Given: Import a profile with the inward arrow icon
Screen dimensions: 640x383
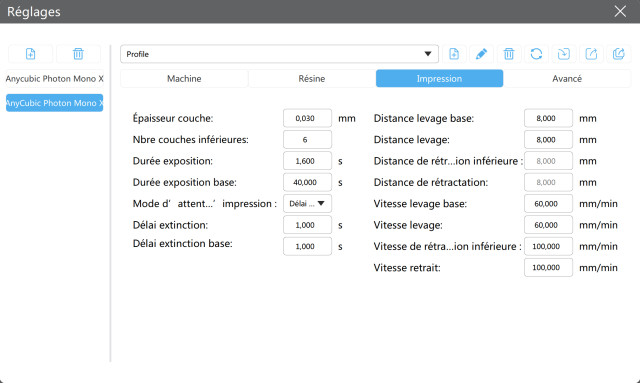Looking at the screenshot, I should (564, 54).
